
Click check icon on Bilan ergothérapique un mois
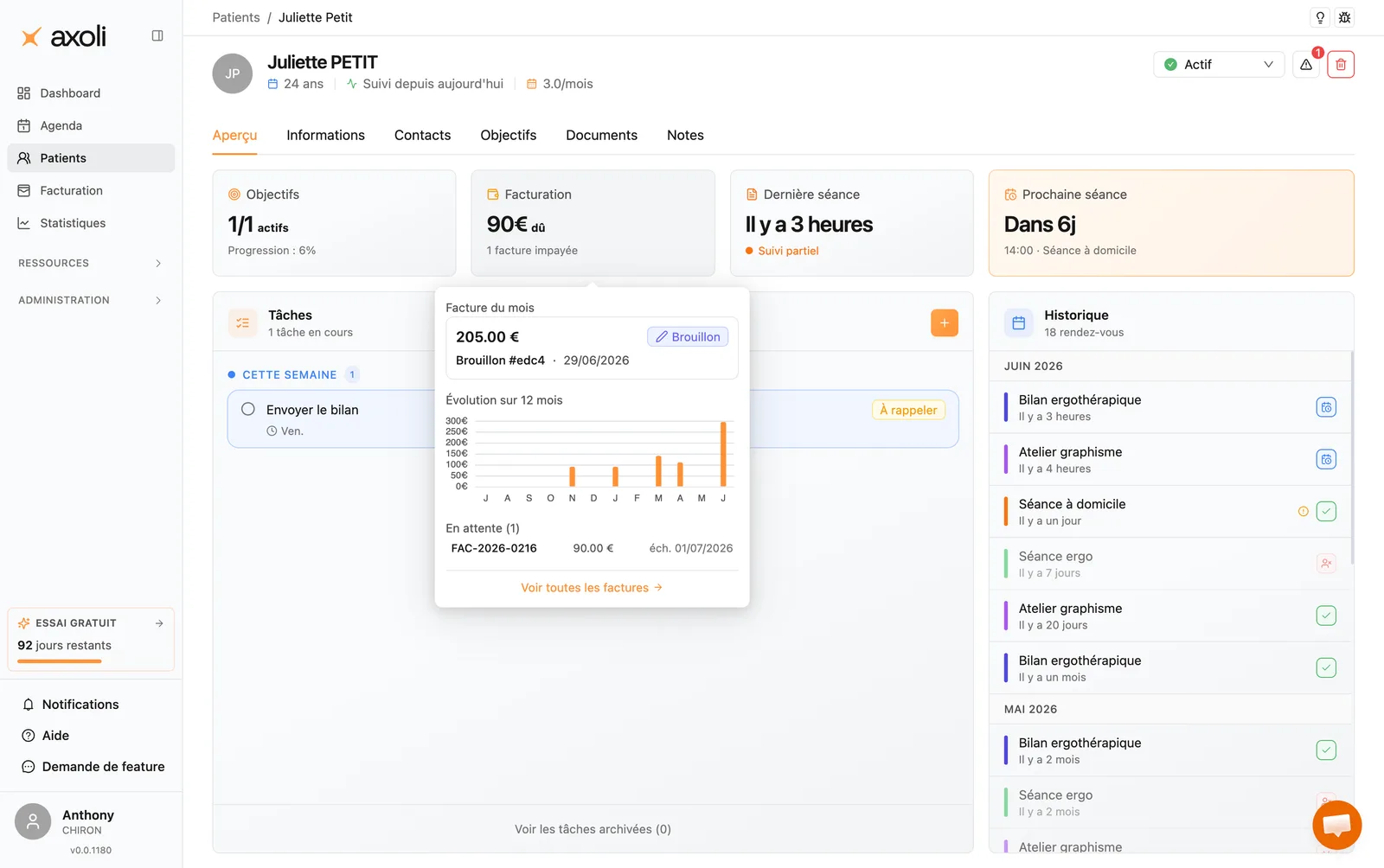(1326, 668)
